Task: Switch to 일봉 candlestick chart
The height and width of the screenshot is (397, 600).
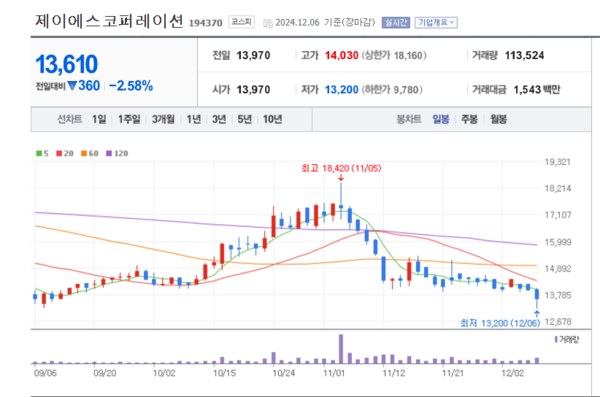Action: [x=441, y=119]
